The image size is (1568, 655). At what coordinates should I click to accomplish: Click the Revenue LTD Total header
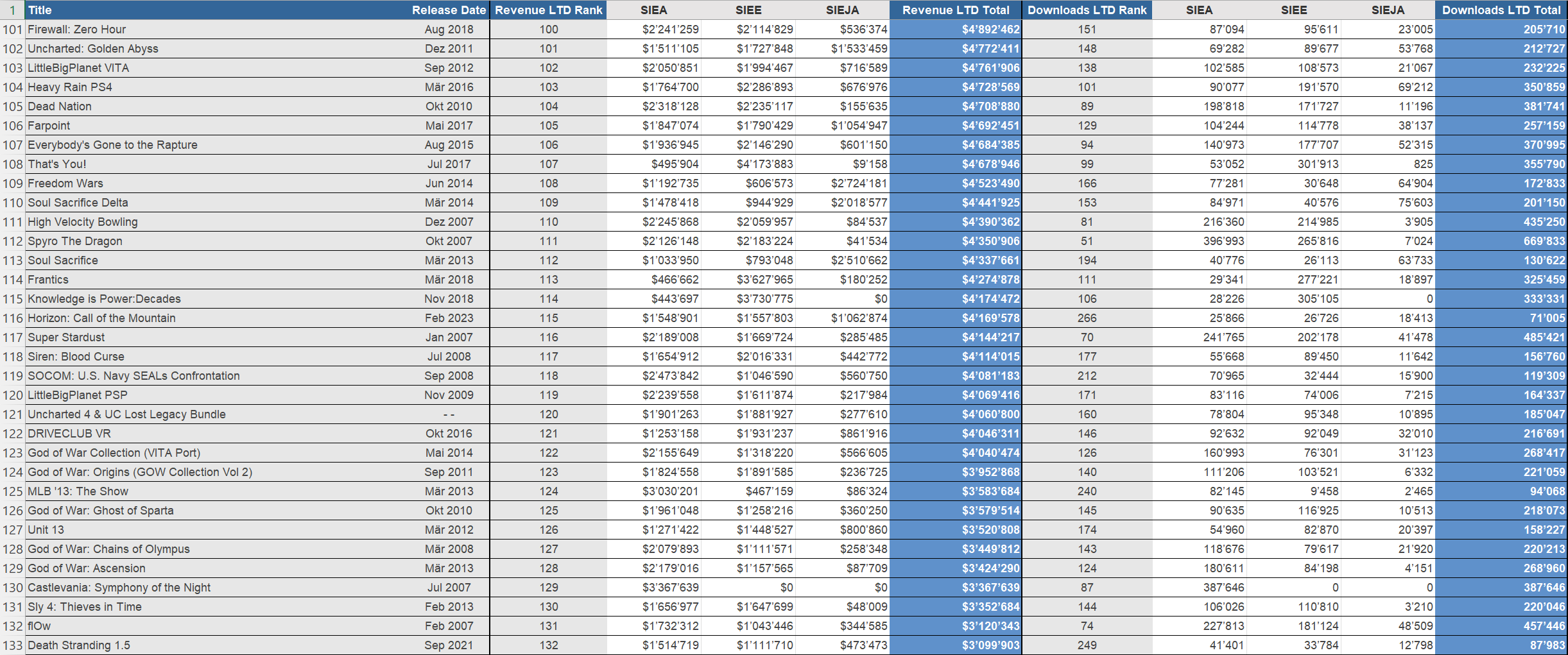tap(956, 10)
